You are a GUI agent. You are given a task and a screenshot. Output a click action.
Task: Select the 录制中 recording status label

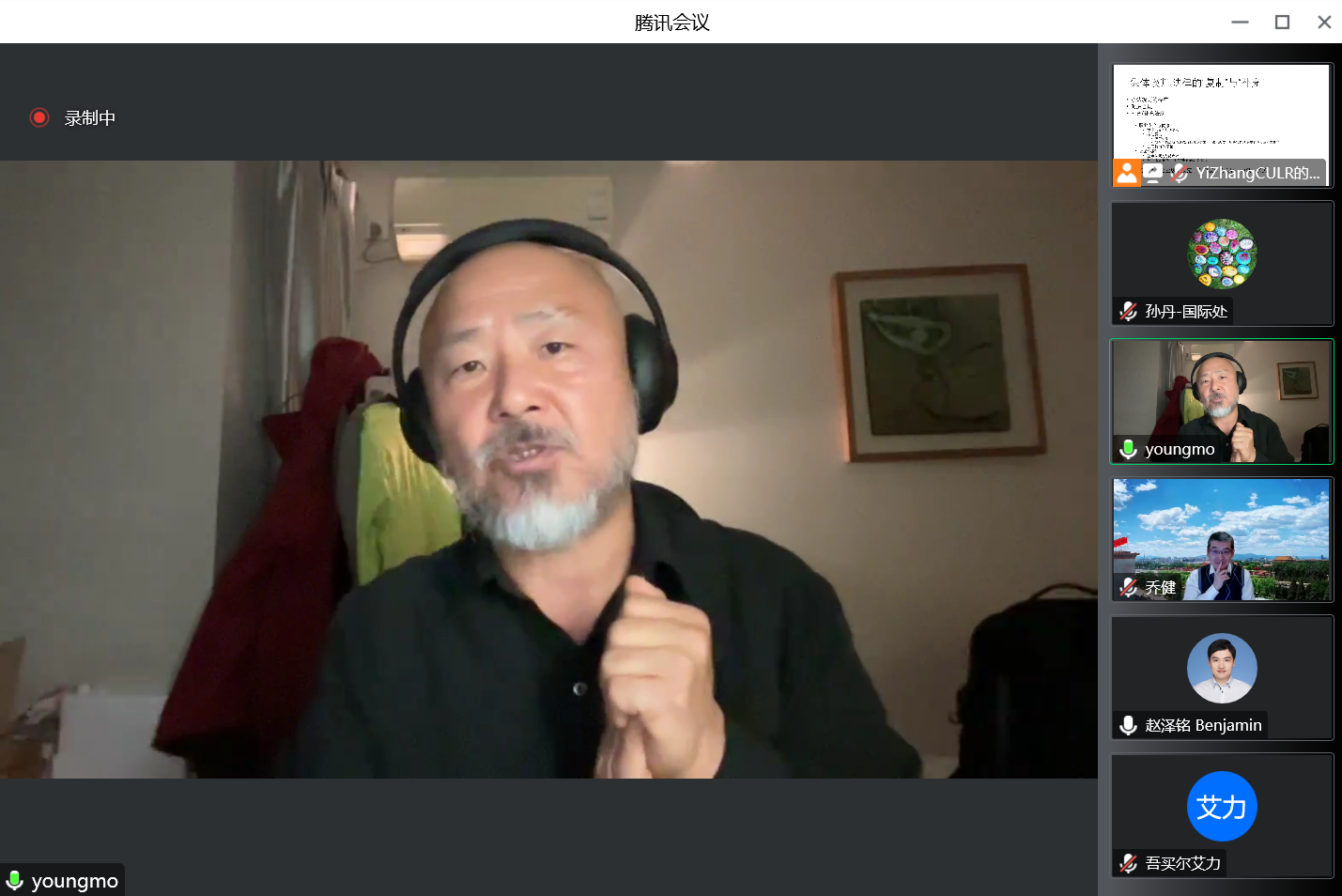(x=90, y=118)
